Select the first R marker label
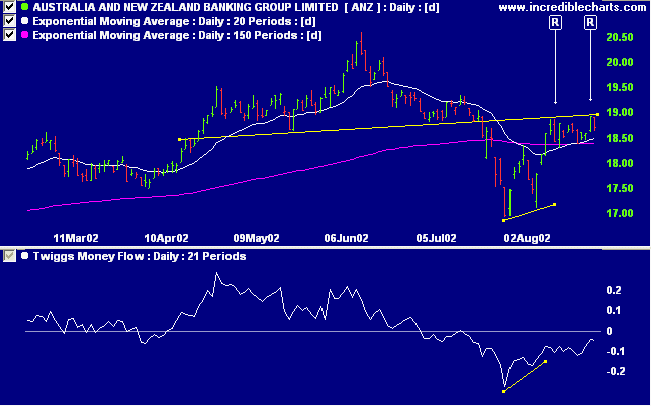This screenshot has width=651, height=406. 556,22
